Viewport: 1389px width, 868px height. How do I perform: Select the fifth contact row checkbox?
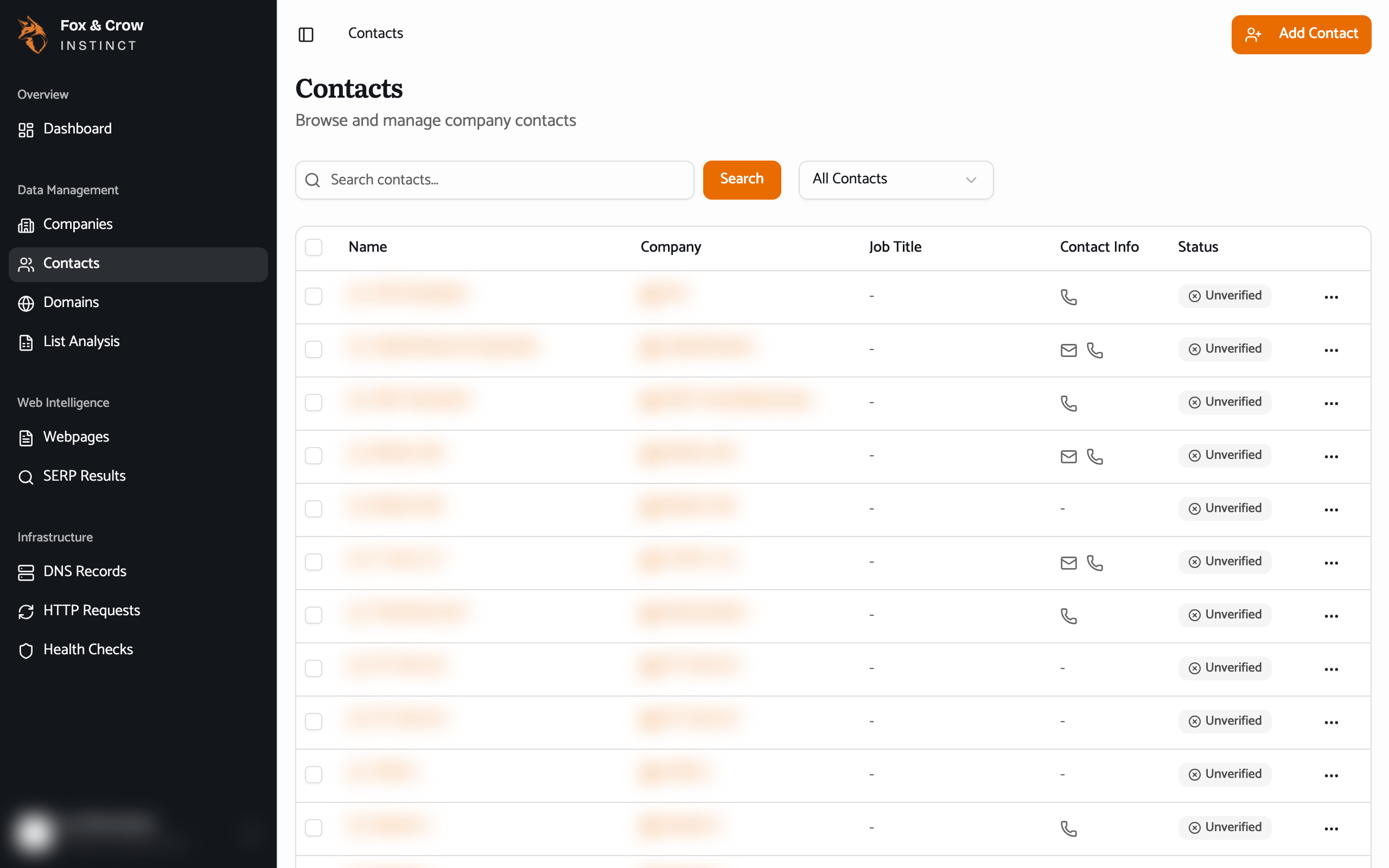coord(314,509)
